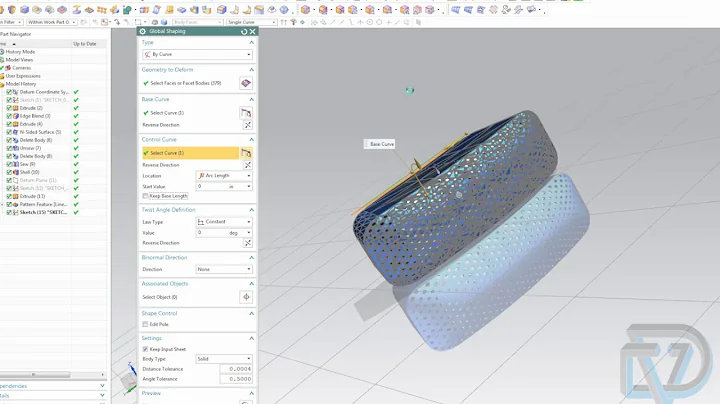Click Control Curve Reverse Direction icon
This screenshot has height=404, width=720.
[x=248, y=165]
